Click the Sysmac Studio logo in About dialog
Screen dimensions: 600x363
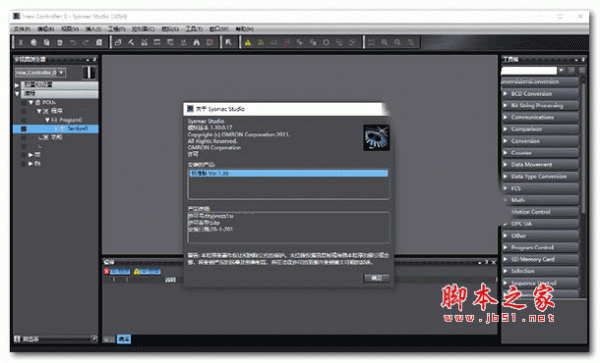coord(376,137)
